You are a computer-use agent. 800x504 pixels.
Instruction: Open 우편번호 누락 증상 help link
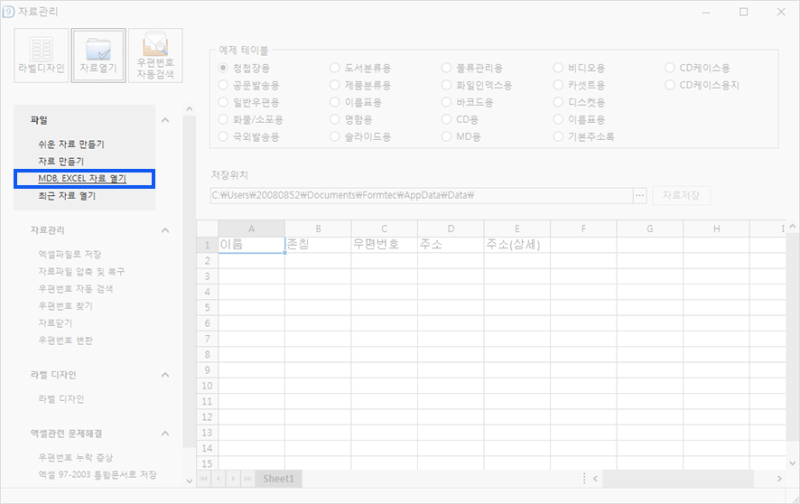coord(76,458)
